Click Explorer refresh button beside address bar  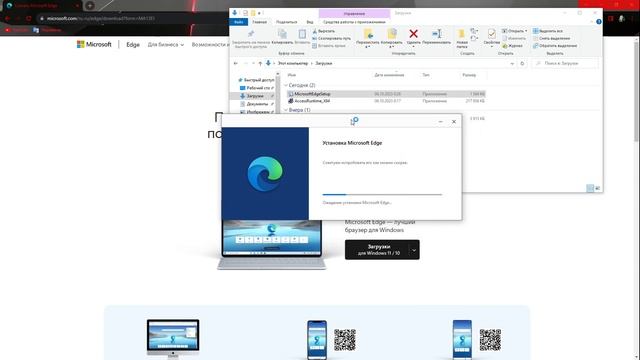point(522,63)
